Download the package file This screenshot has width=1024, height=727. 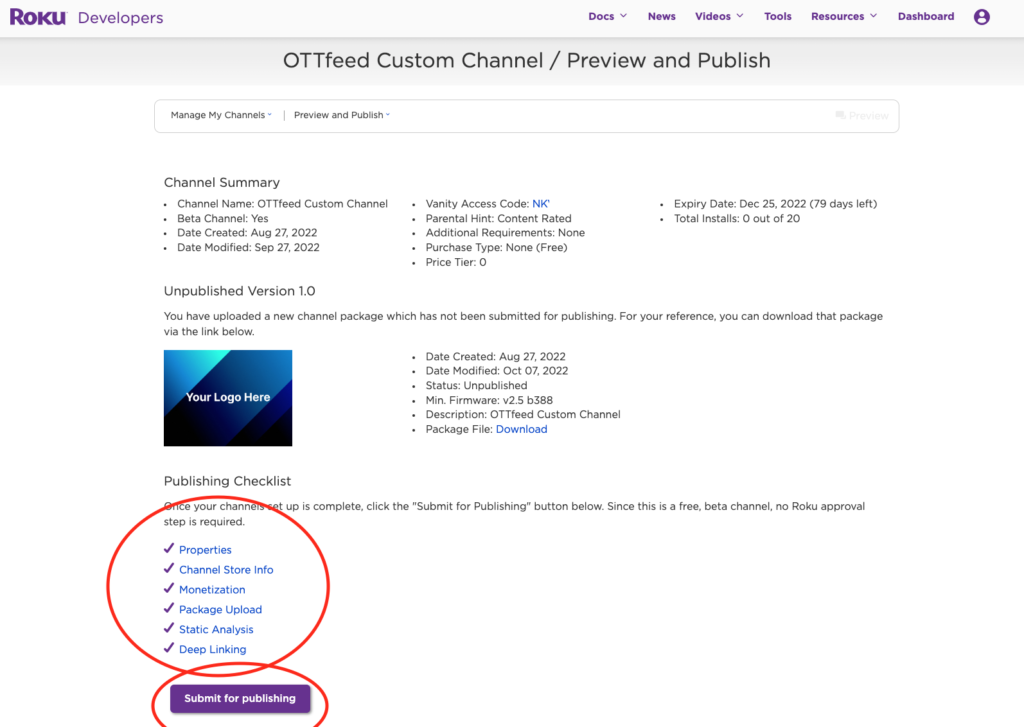click(521, 429)
